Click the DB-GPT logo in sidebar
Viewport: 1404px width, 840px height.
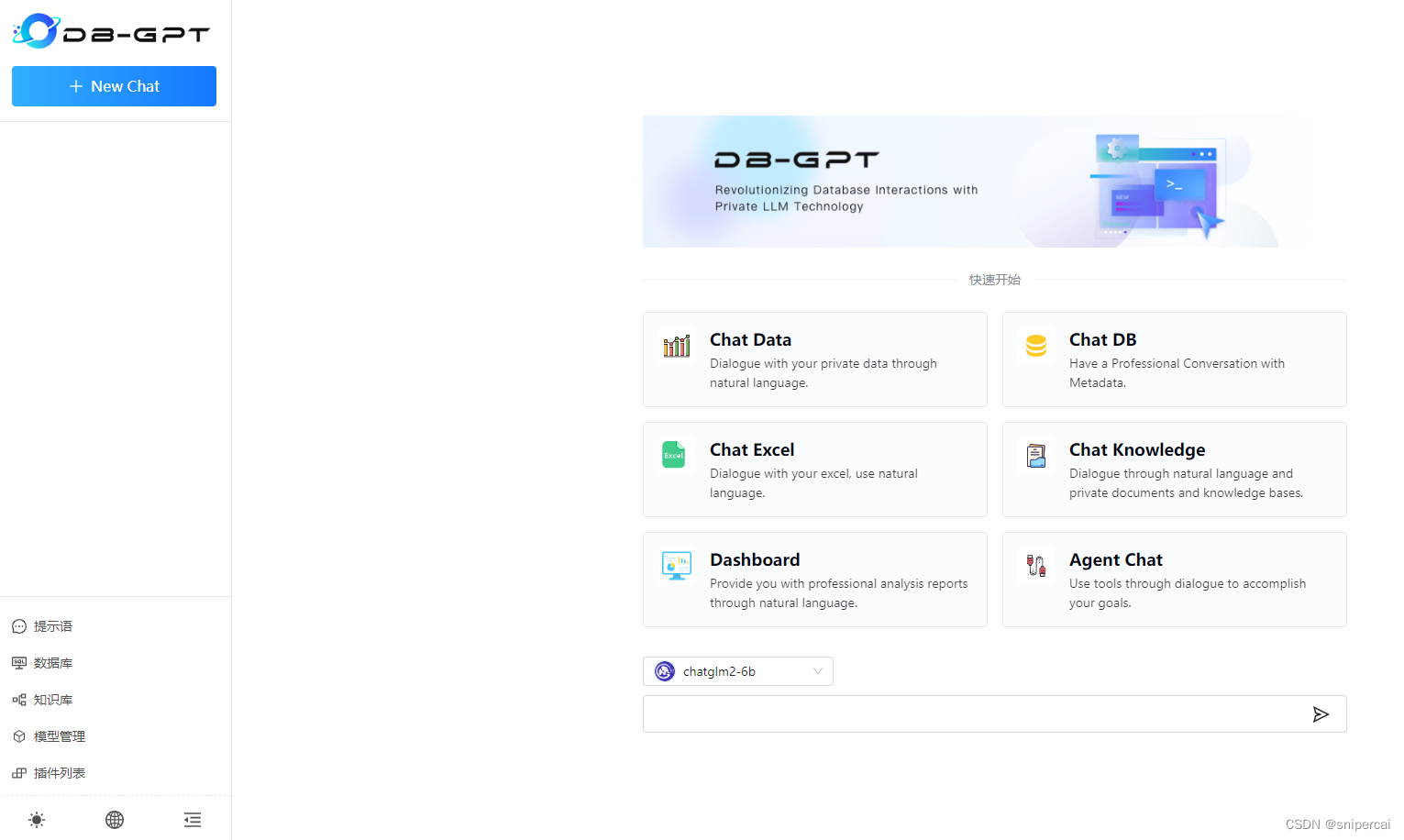pos(111,31)
